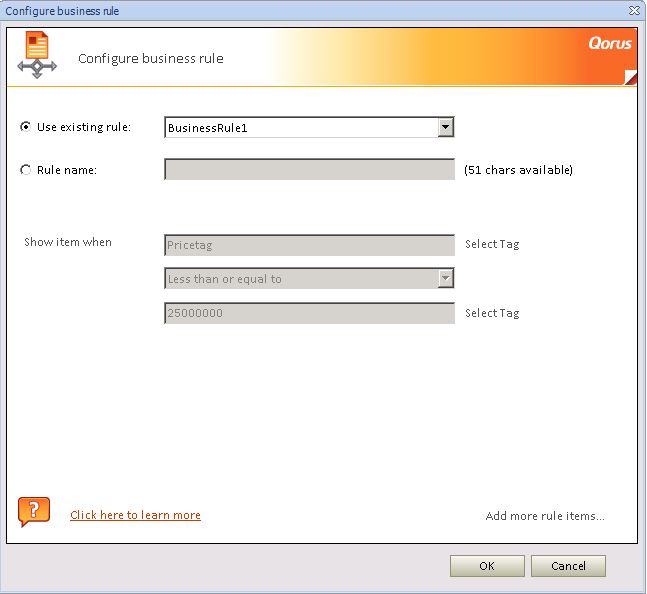Viewport: 647px width, 594px height.
Task: Open the BusinessRule1 dropdown arrow
Action: tap(446, 127)
